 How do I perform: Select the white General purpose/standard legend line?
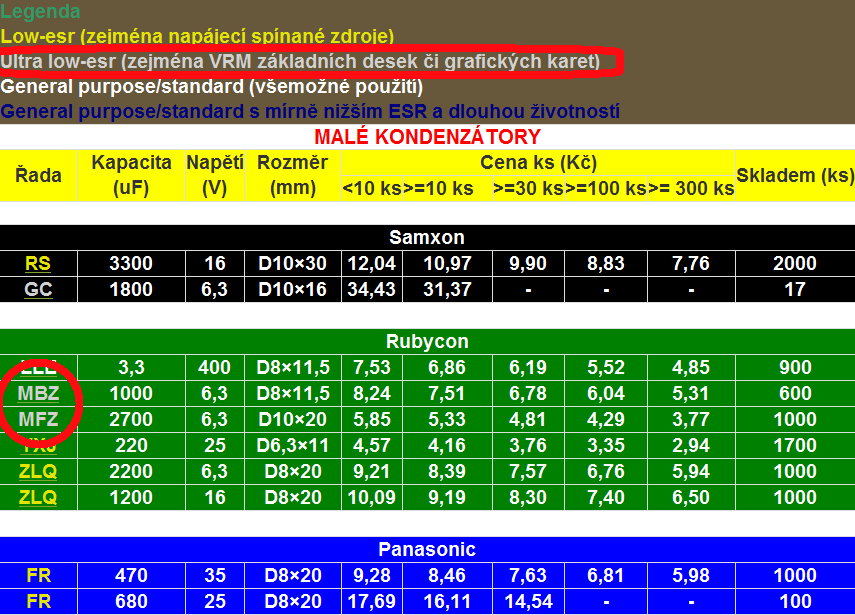click(x=212, y=87)
